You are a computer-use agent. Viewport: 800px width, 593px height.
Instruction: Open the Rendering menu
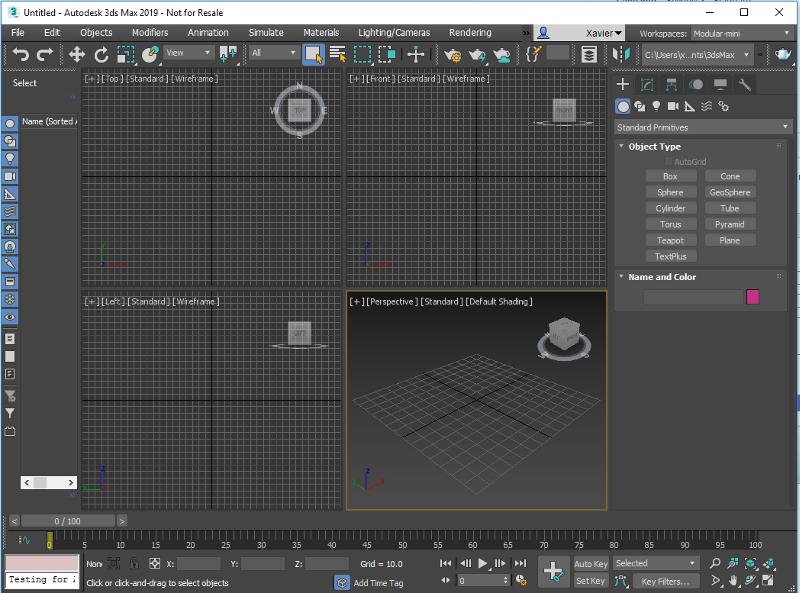pos(470,32)
